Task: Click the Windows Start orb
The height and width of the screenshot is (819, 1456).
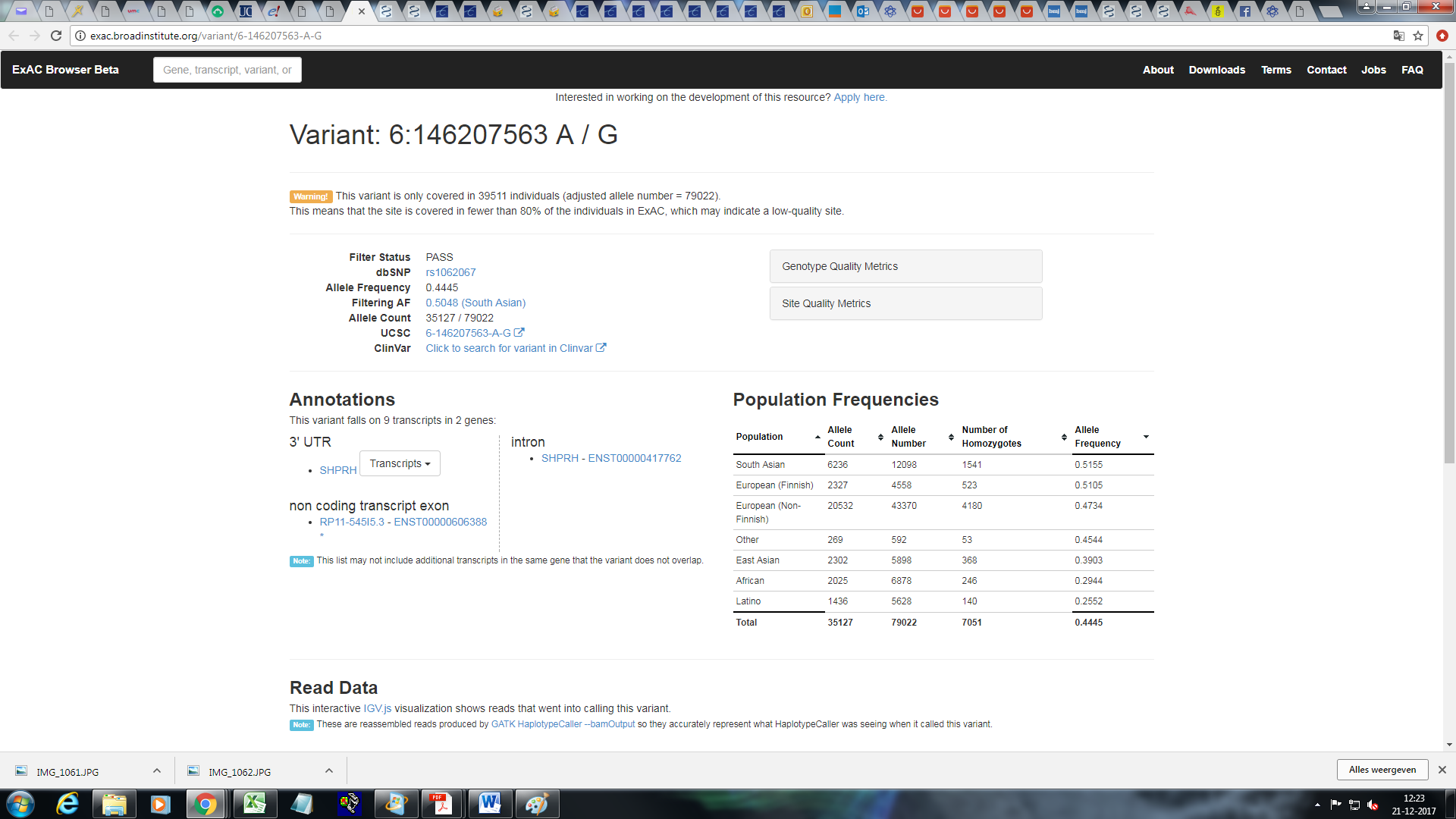Action: point(20,804)
